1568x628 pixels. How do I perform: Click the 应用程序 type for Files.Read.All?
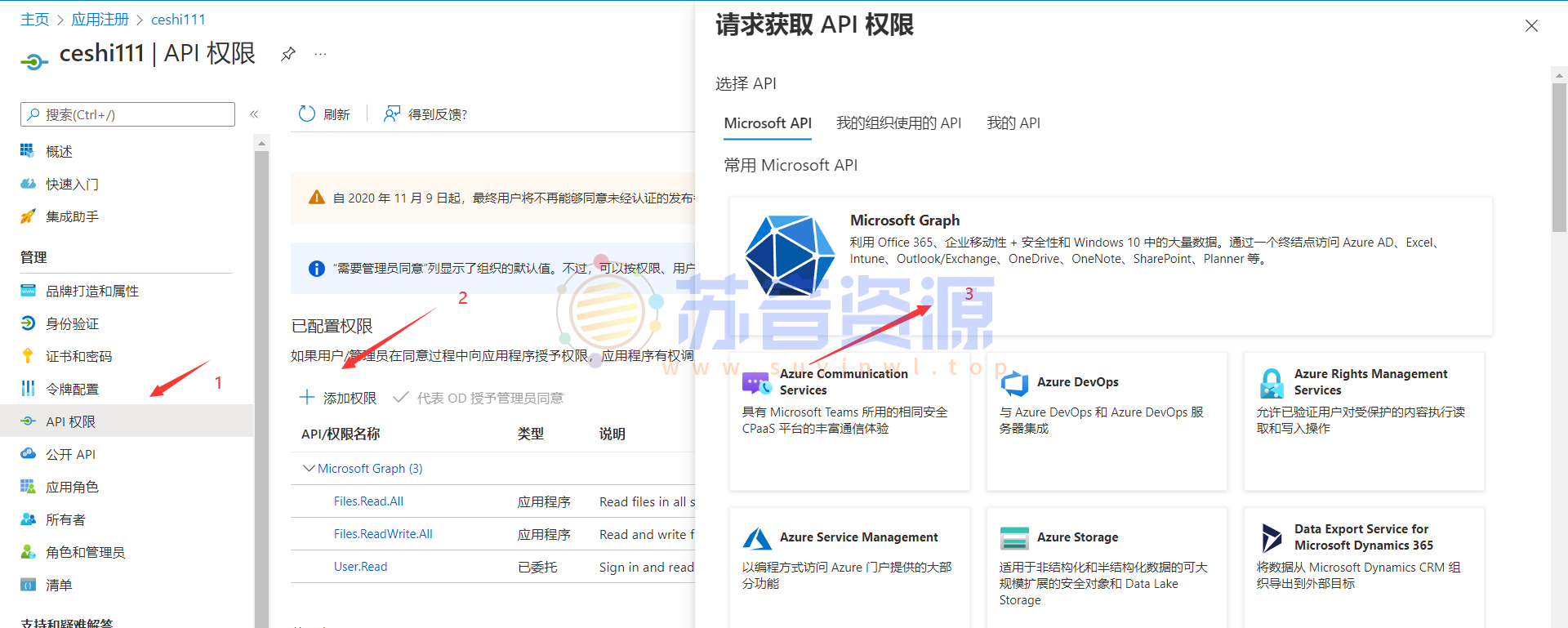544,501
